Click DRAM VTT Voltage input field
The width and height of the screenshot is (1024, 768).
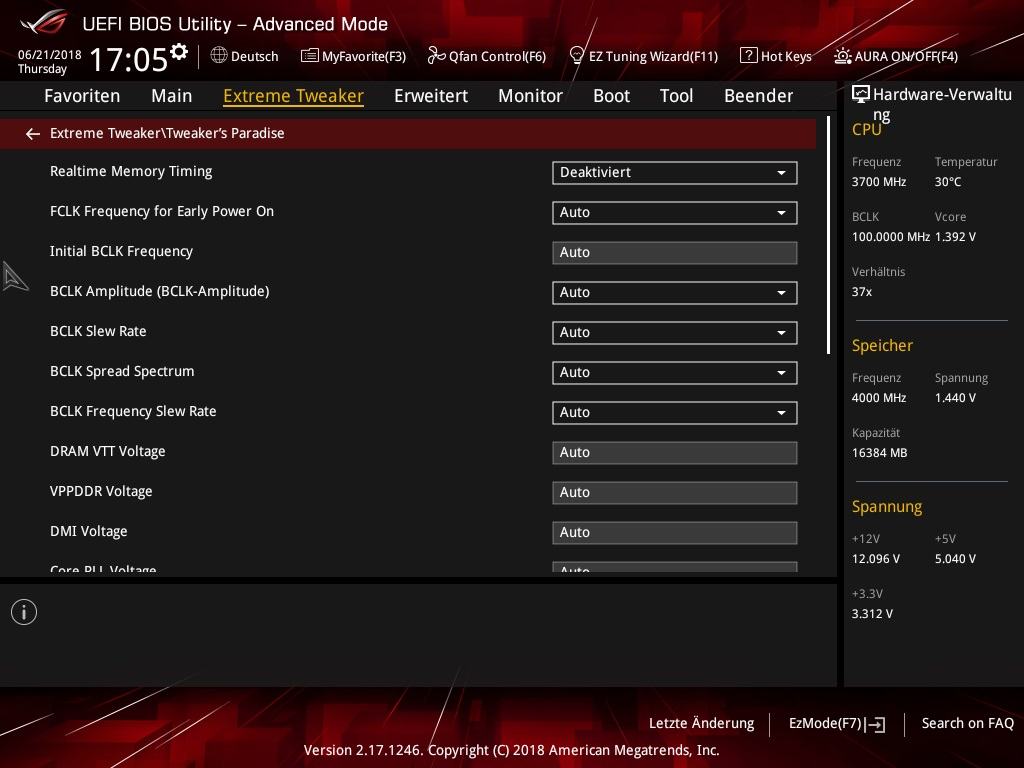[675, 453]
